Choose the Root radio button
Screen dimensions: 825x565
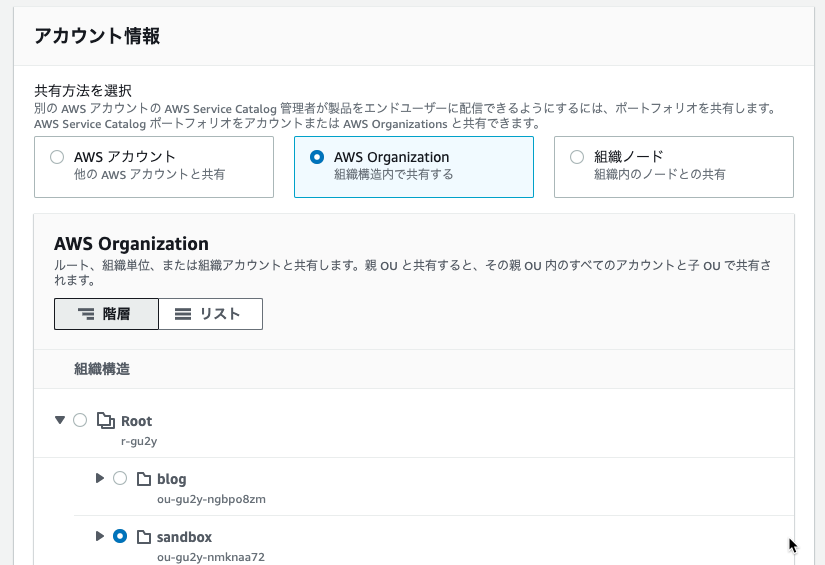coord(80,420)
